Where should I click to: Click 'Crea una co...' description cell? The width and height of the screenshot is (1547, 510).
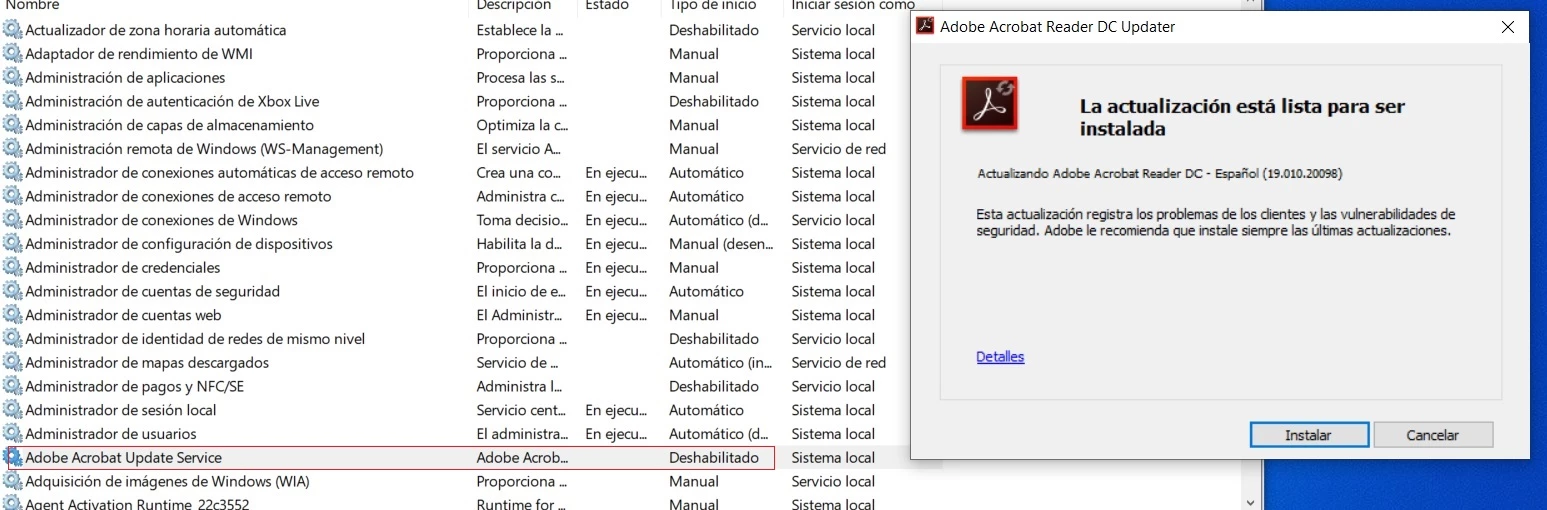[x=520, y=173]
